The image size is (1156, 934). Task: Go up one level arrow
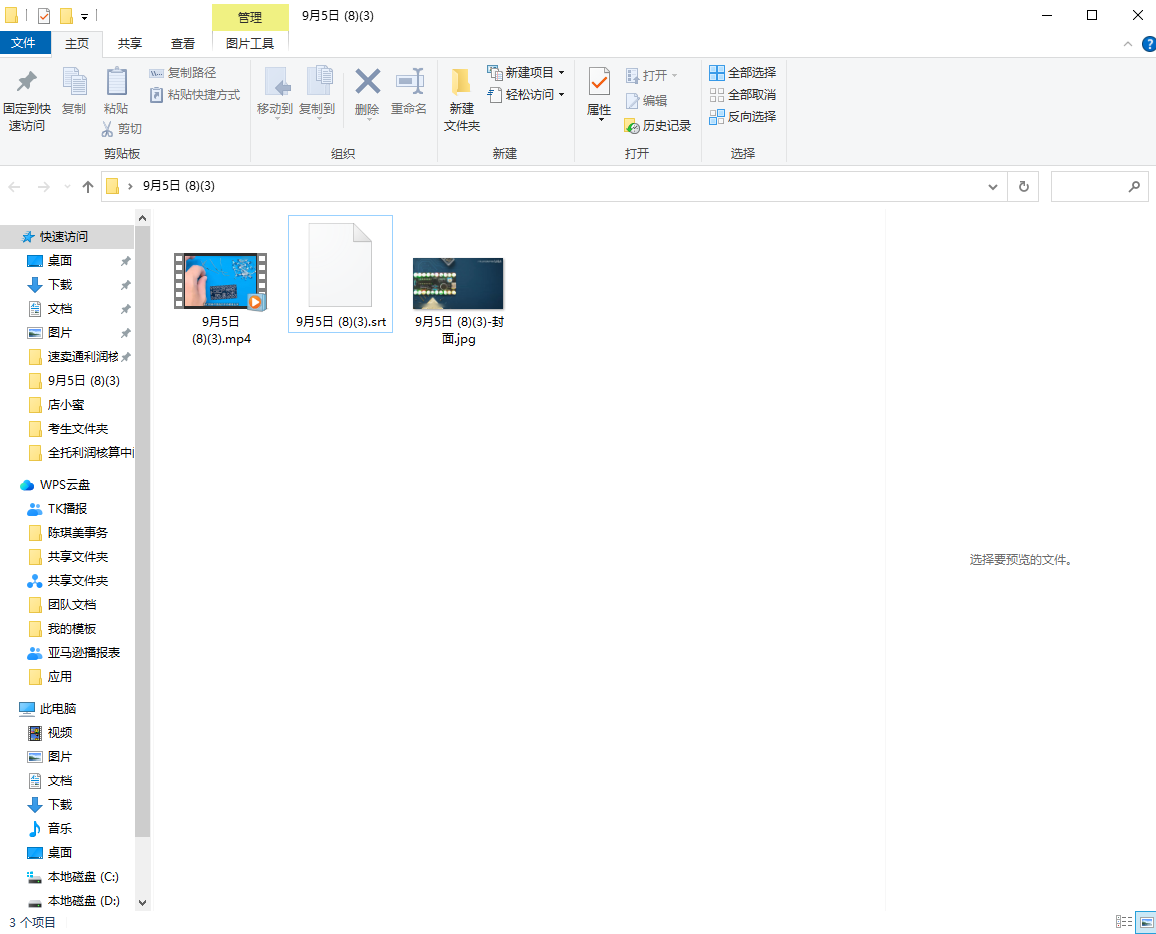pyautogui.click(x=88, y=187)
